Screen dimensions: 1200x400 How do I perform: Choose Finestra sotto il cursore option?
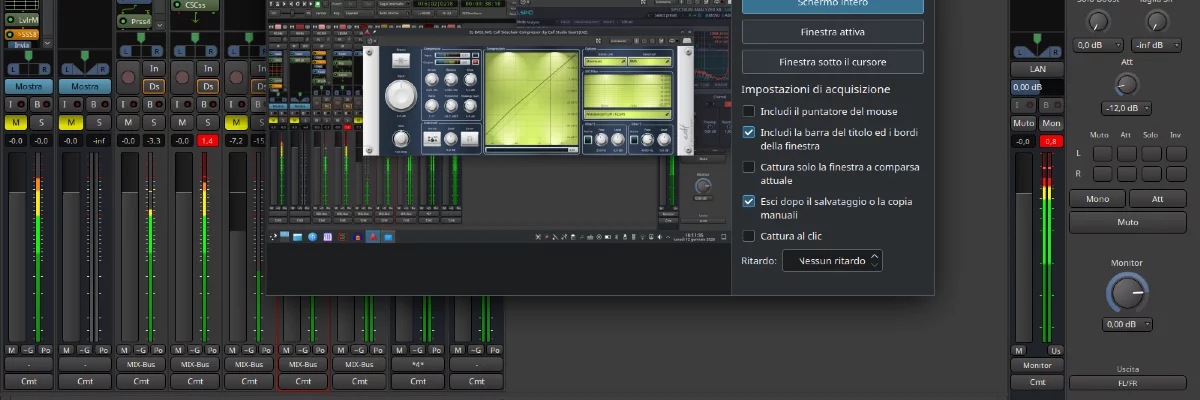(832, 62)
